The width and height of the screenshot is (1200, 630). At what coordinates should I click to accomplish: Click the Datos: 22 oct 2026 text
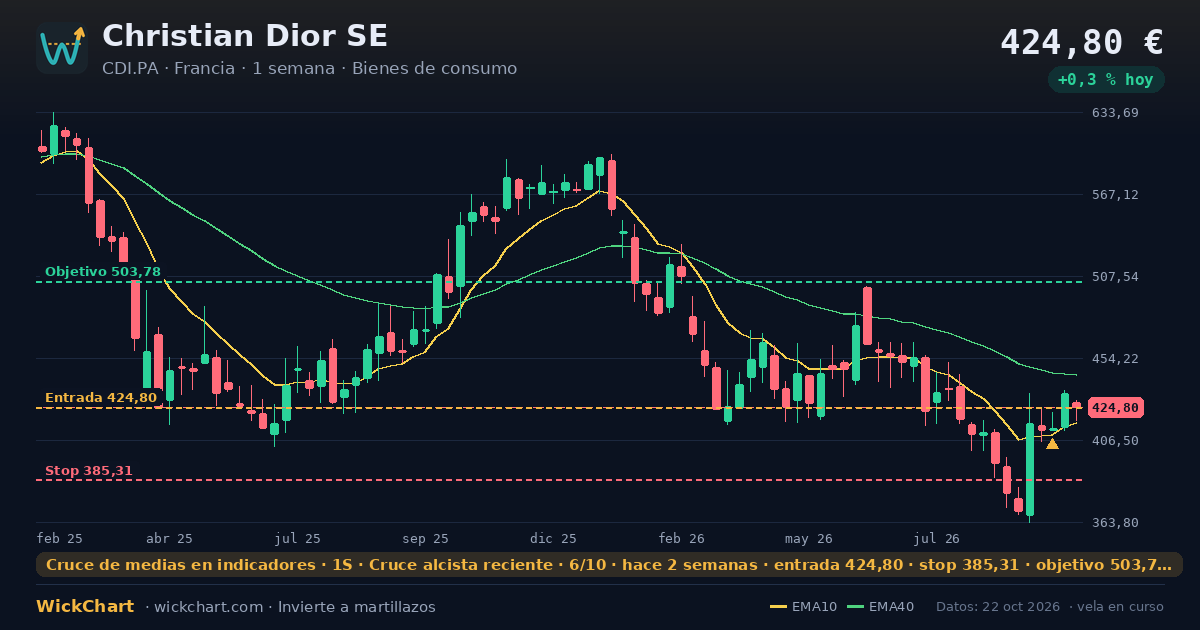1000,607
